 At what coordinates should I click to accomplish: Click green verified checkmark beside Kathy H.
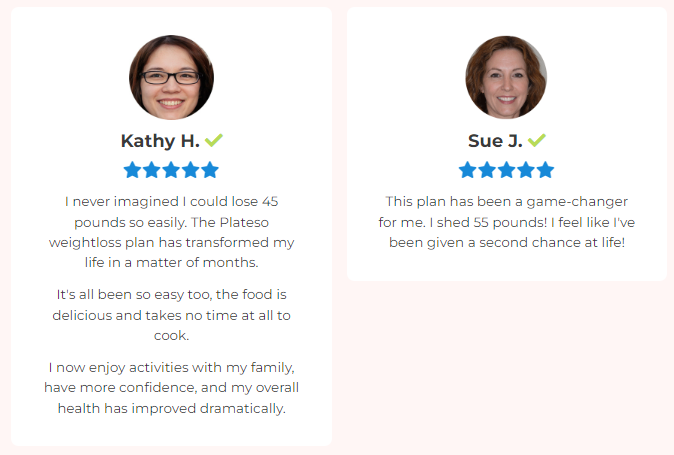coord(214,140)
